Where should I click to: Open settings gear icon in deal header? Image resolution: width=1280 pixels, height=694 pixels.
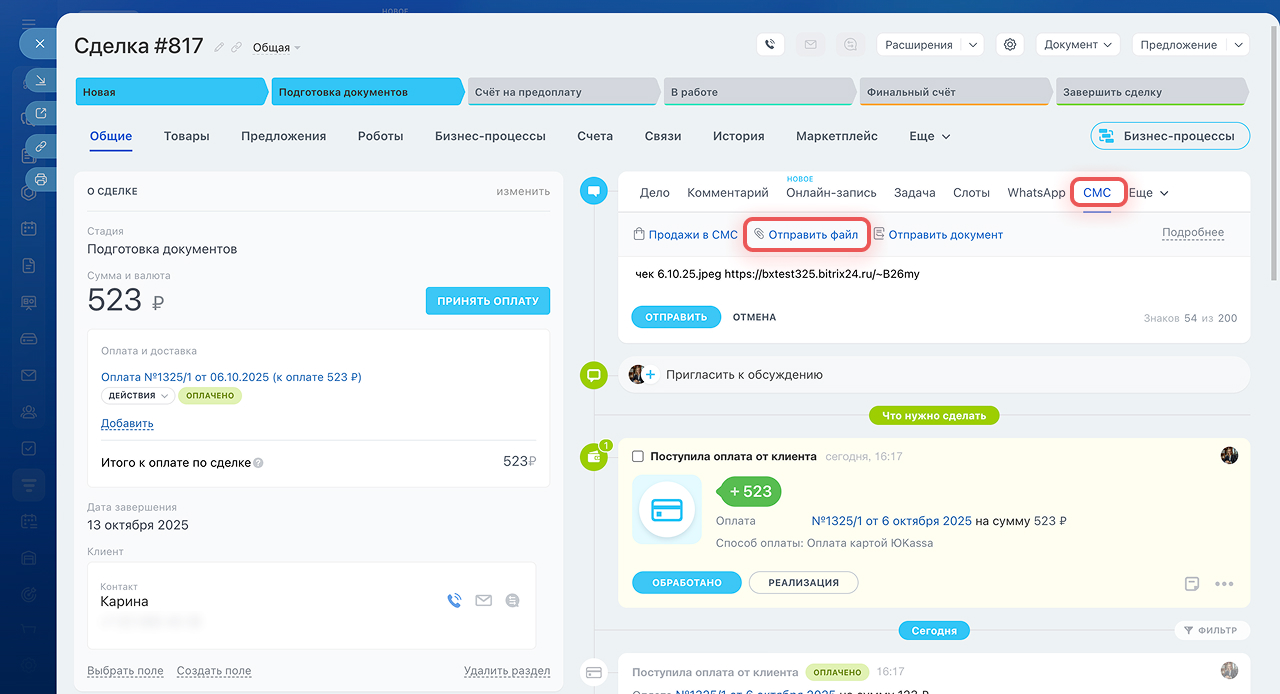point(1010,45)
